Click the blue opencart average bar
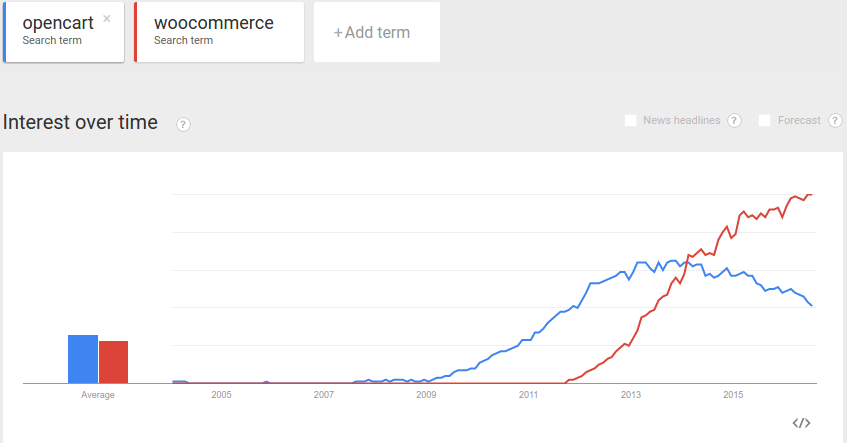Image resolution: width=847 pixels, height=443 pixels. pyautogui.click(x=83, y=359)
